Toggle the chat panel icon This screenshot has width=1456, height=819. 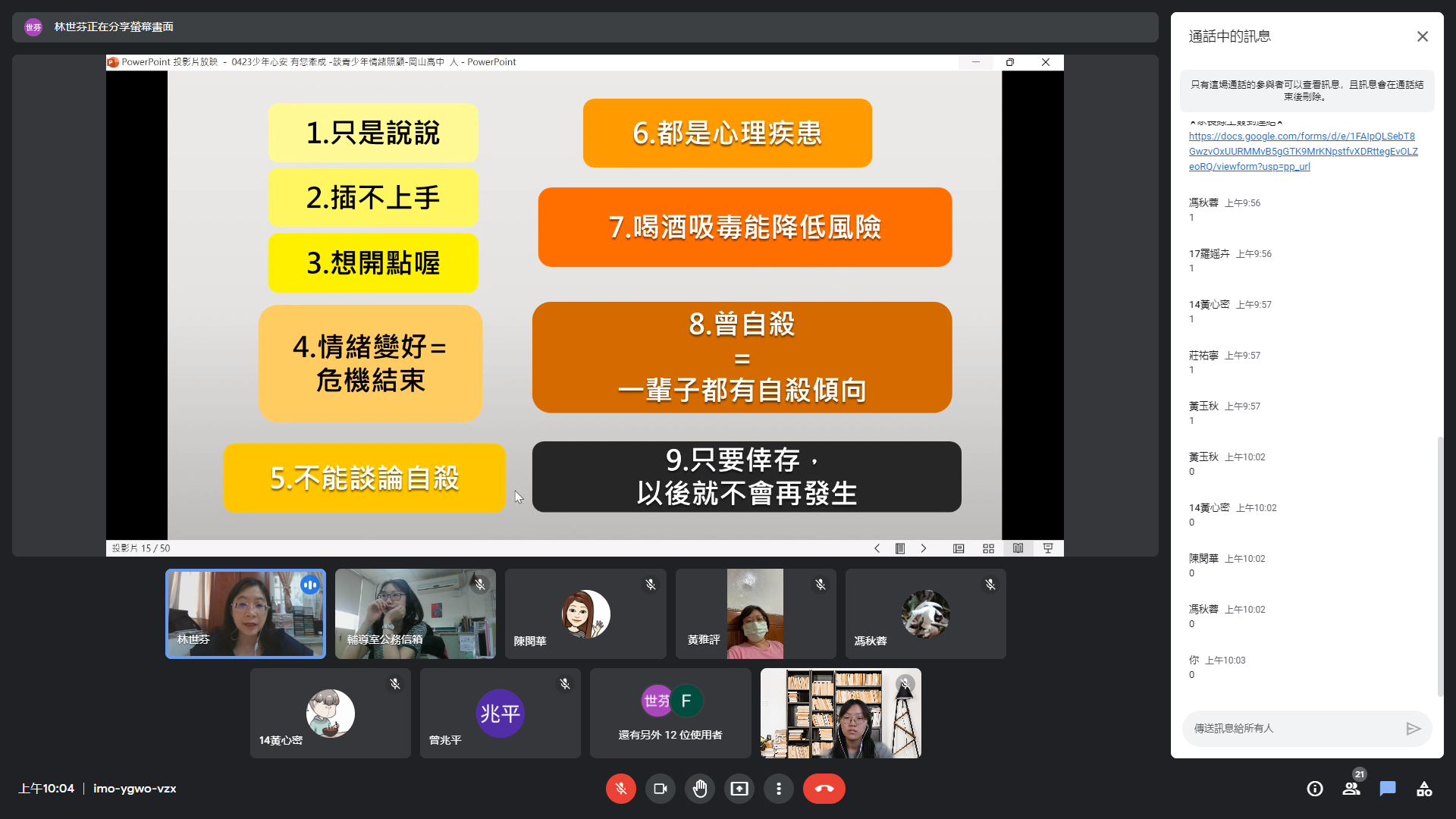click(1388, 789)
